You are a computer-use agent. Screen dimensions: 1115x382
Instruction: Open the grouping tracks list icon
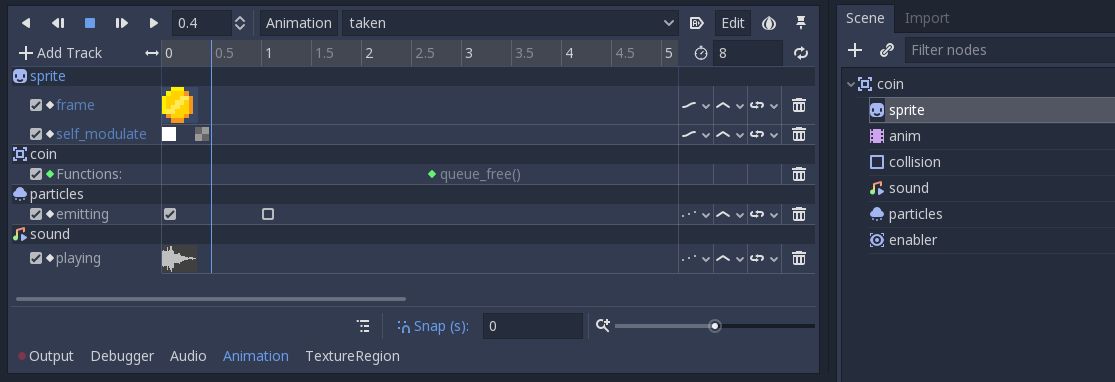pyautogui.click(x=363, y=326)
